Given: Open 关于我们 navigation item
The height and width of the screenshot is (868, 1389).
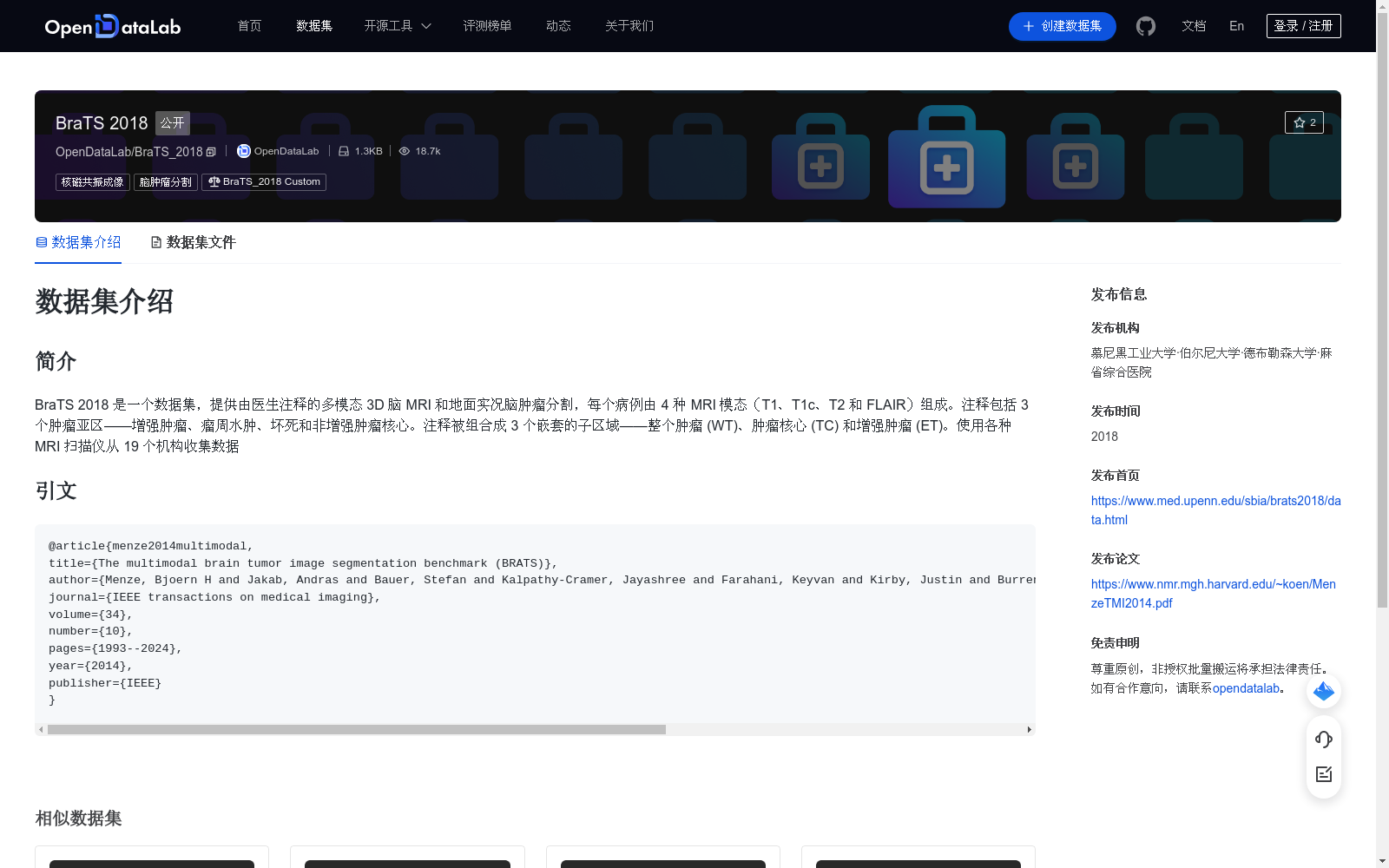Looking at the screenshot, I should pyautogui.click(x=629, y=26).
